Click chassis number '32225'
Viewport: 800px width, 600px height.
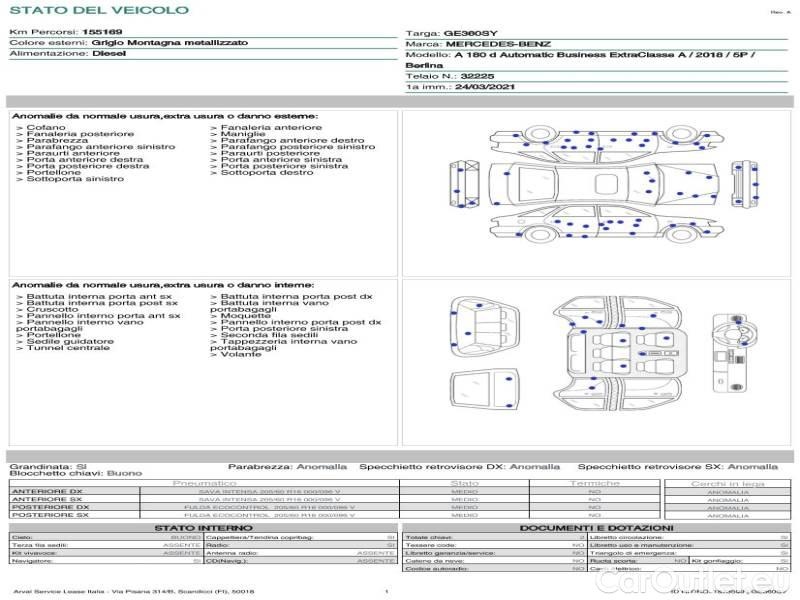[x=477, y=76]
